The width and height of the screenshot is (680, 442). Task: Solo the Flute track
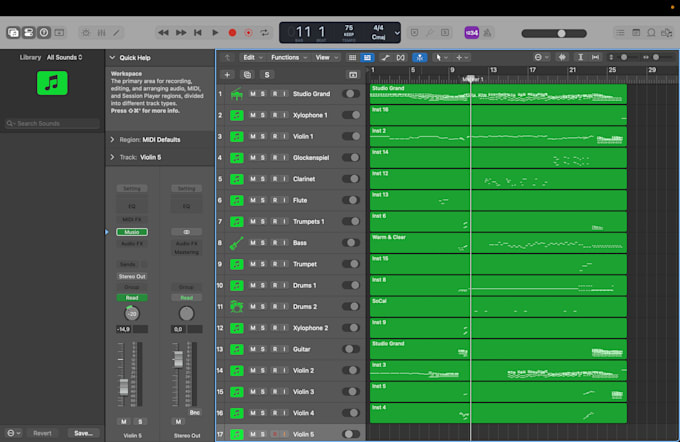[263, 200]
